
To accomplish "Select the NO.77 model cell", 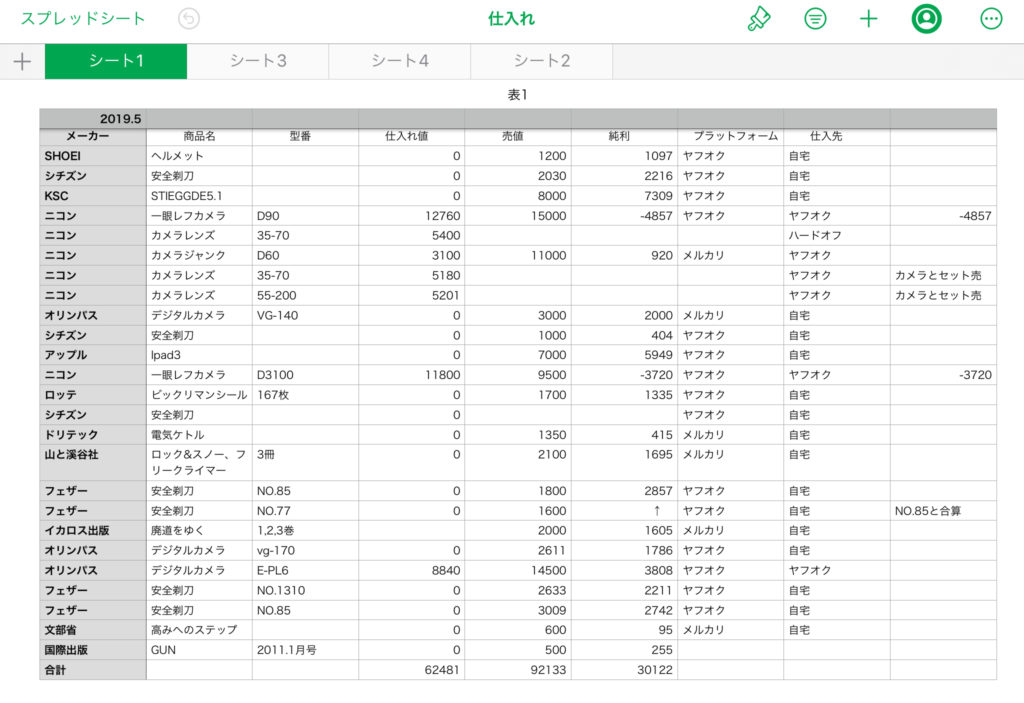I will (x=305, y=511).
